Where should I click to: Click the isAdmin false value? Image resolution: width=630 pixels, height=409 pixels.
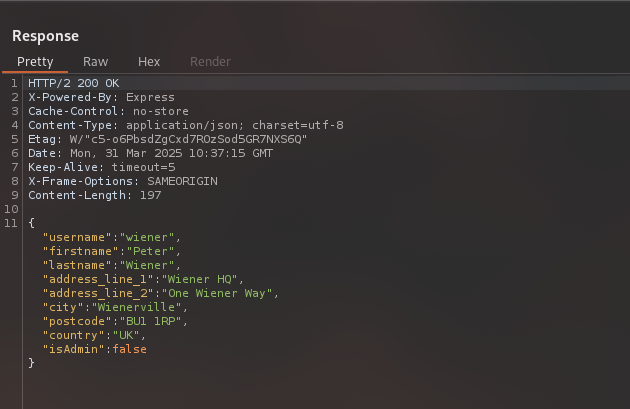point(130,349)
